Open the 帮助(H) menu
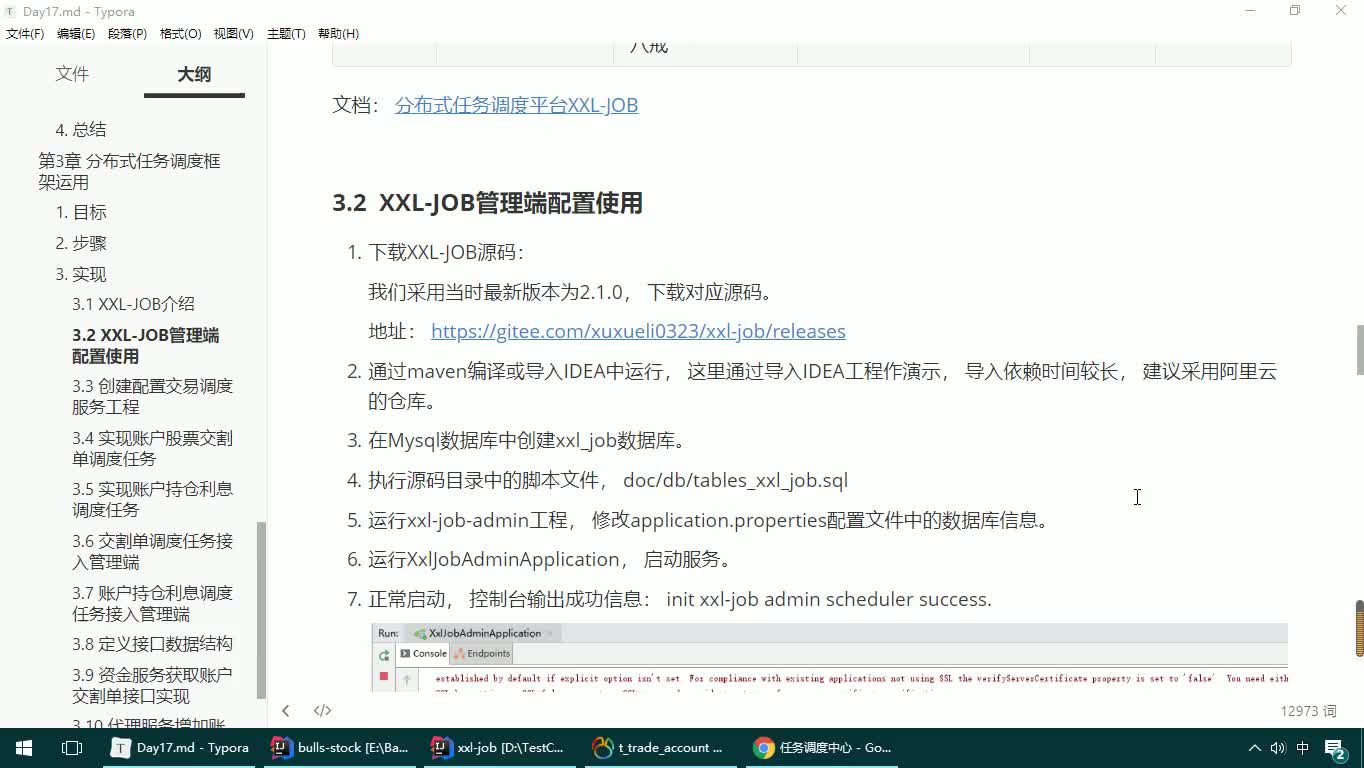1364x768 pixels. [338, 33]
